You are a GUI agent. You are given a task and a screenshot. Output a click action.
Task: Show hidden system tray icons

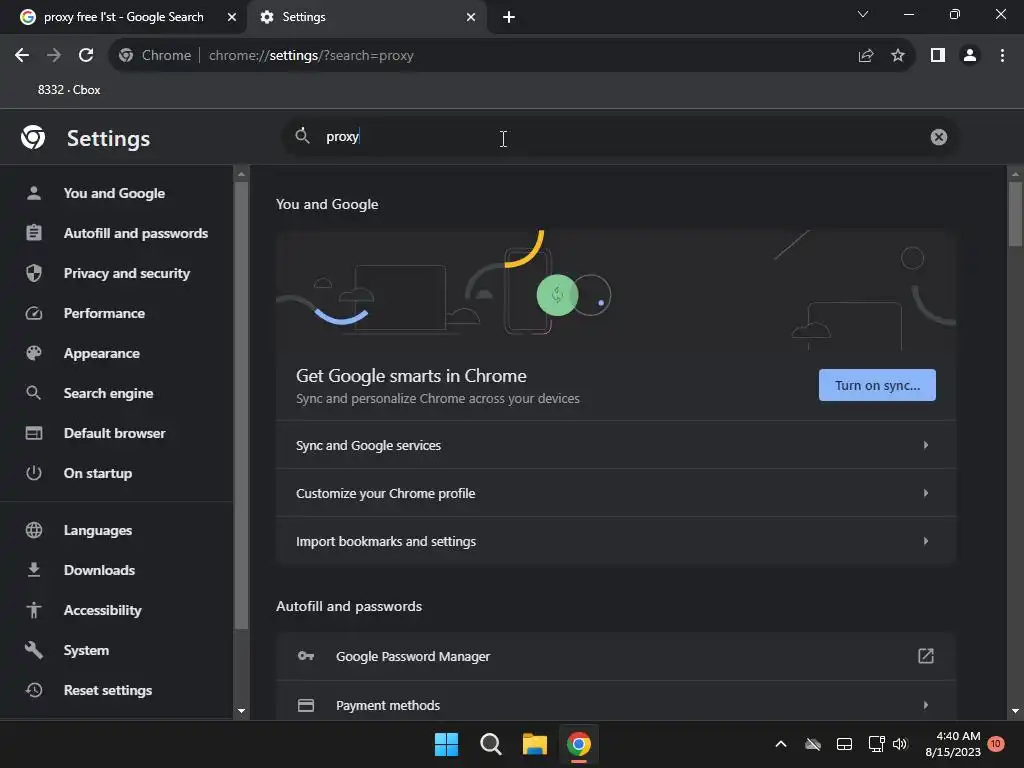click(x=780, y=744)
